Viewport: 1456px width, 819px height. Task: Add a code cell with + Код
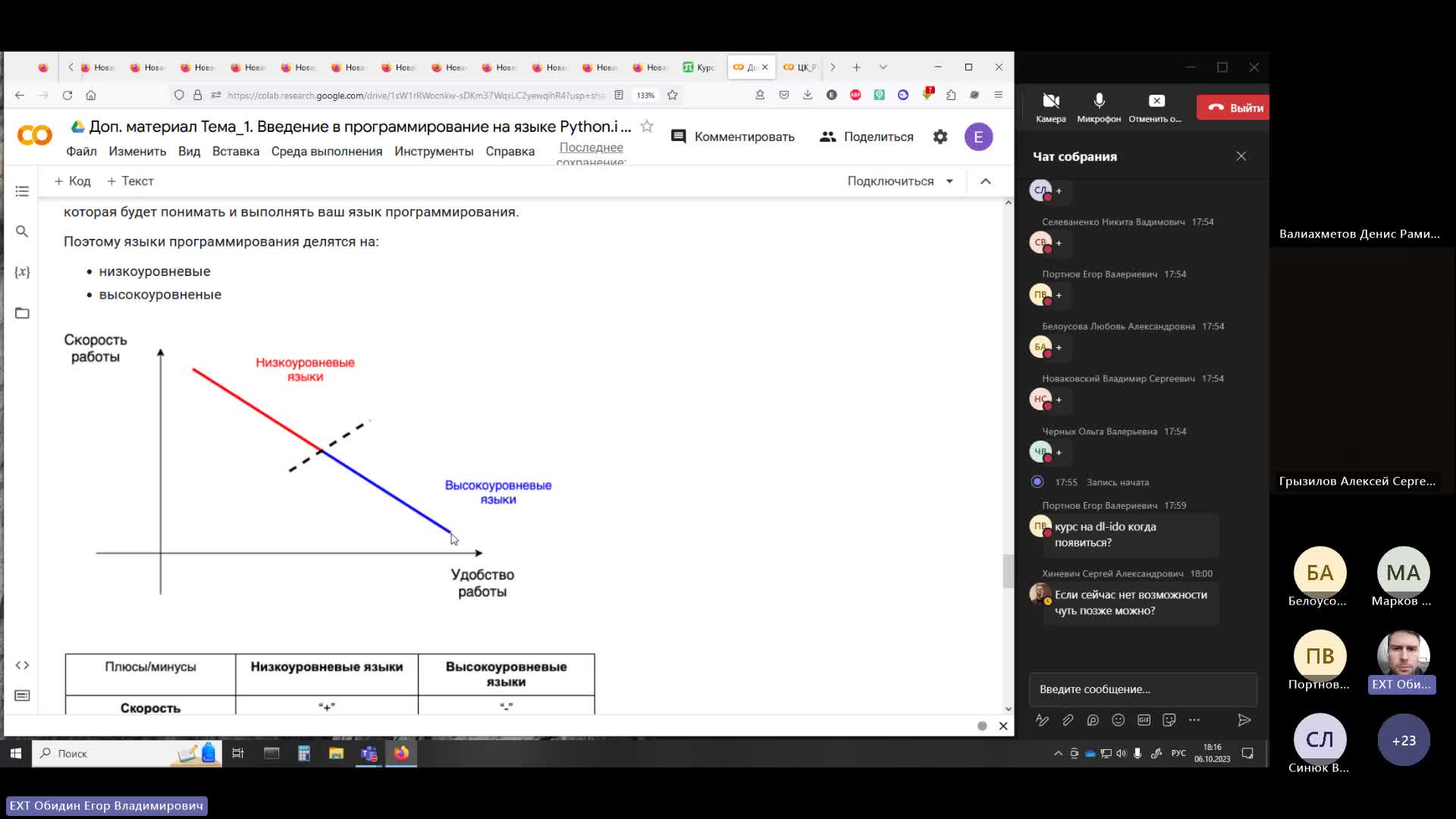click(x=72, y=181)
